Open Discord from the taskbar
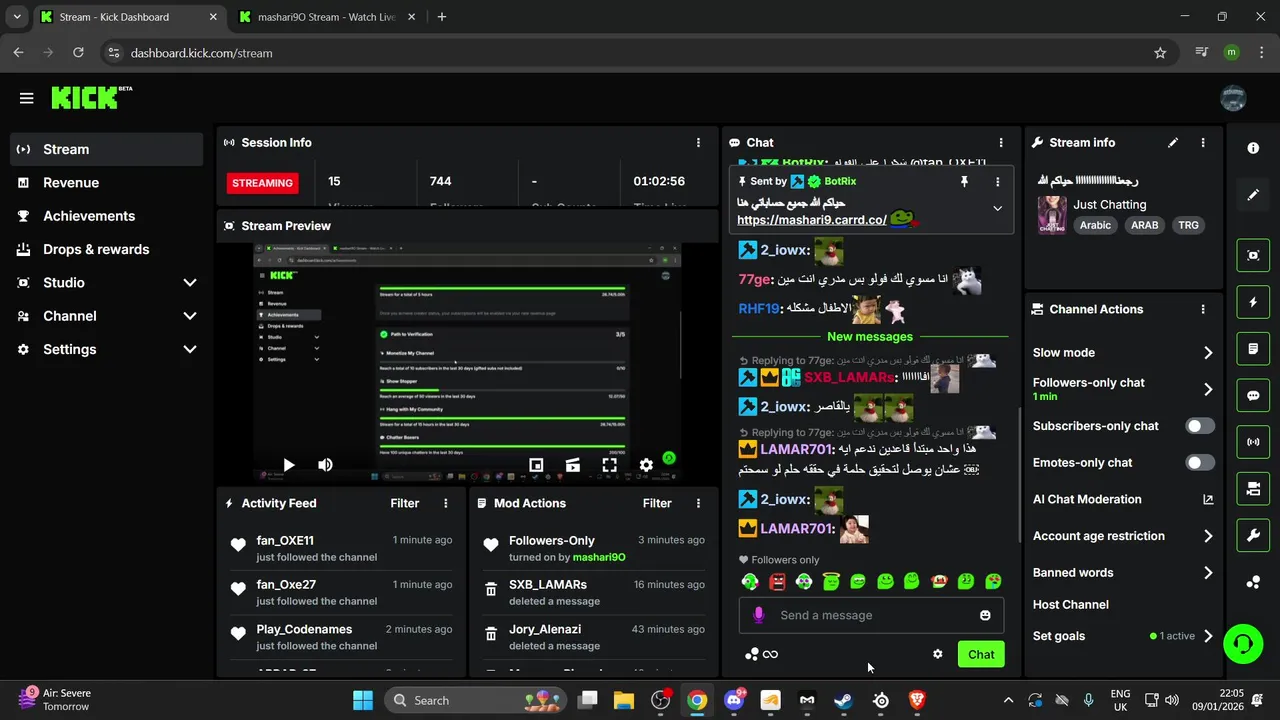Viewport: 1280px width, 720px height. tap(734, 700)
